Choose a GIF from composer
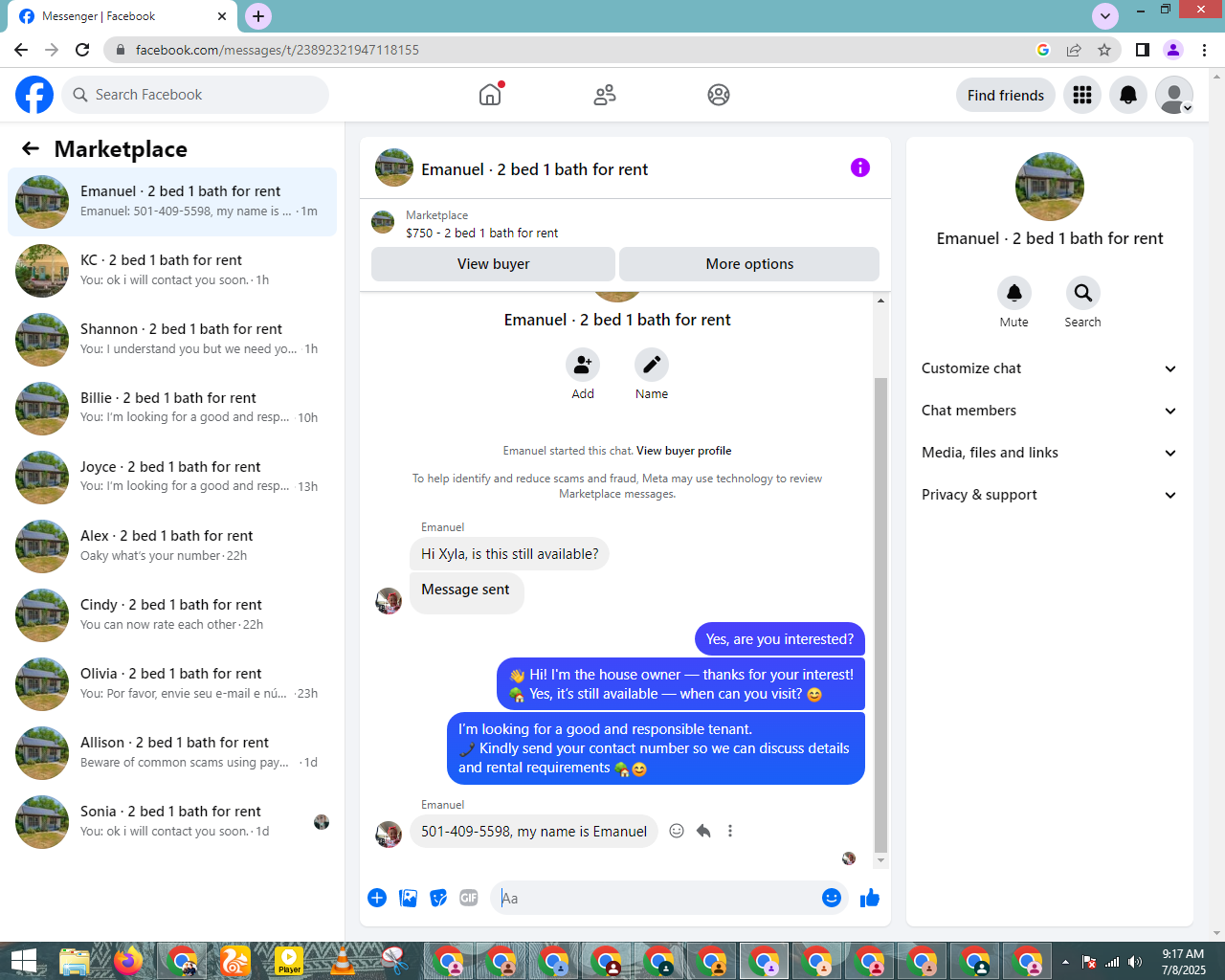The height and width of the screenshot is (980, 1225). pyautogui.click(x=469, y=898)
